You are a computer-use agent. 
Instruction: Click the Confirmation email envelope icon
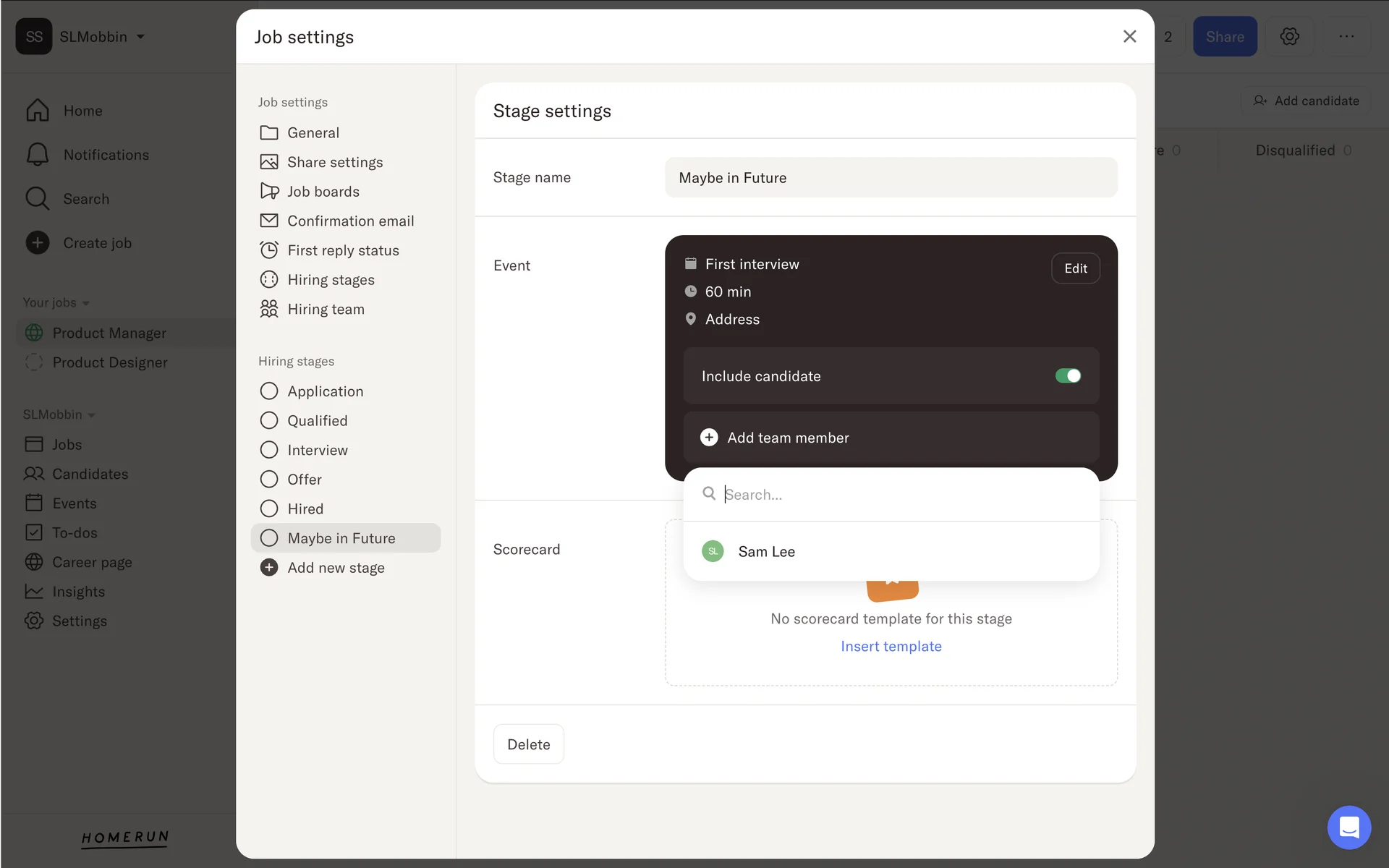(268, 221)
